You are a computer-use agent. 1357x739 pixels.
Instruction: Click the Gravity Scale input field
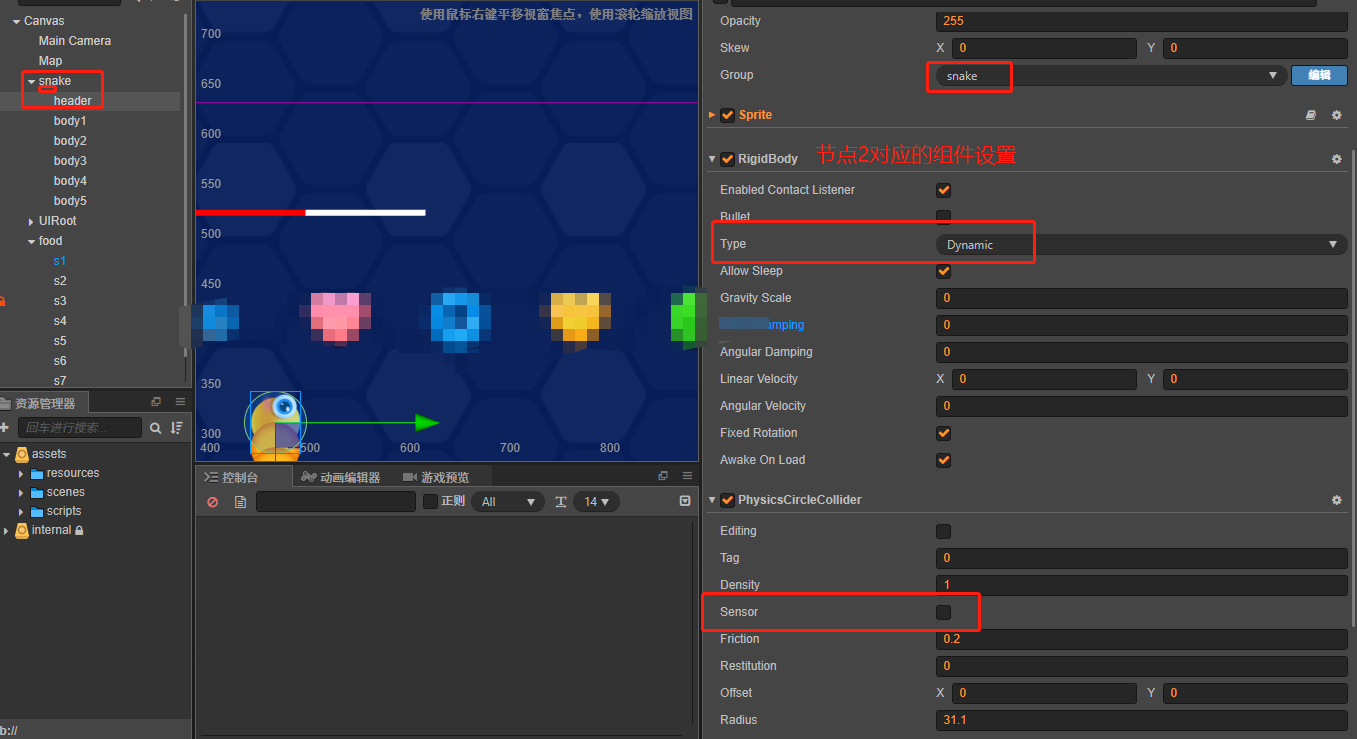[1142, 298]
